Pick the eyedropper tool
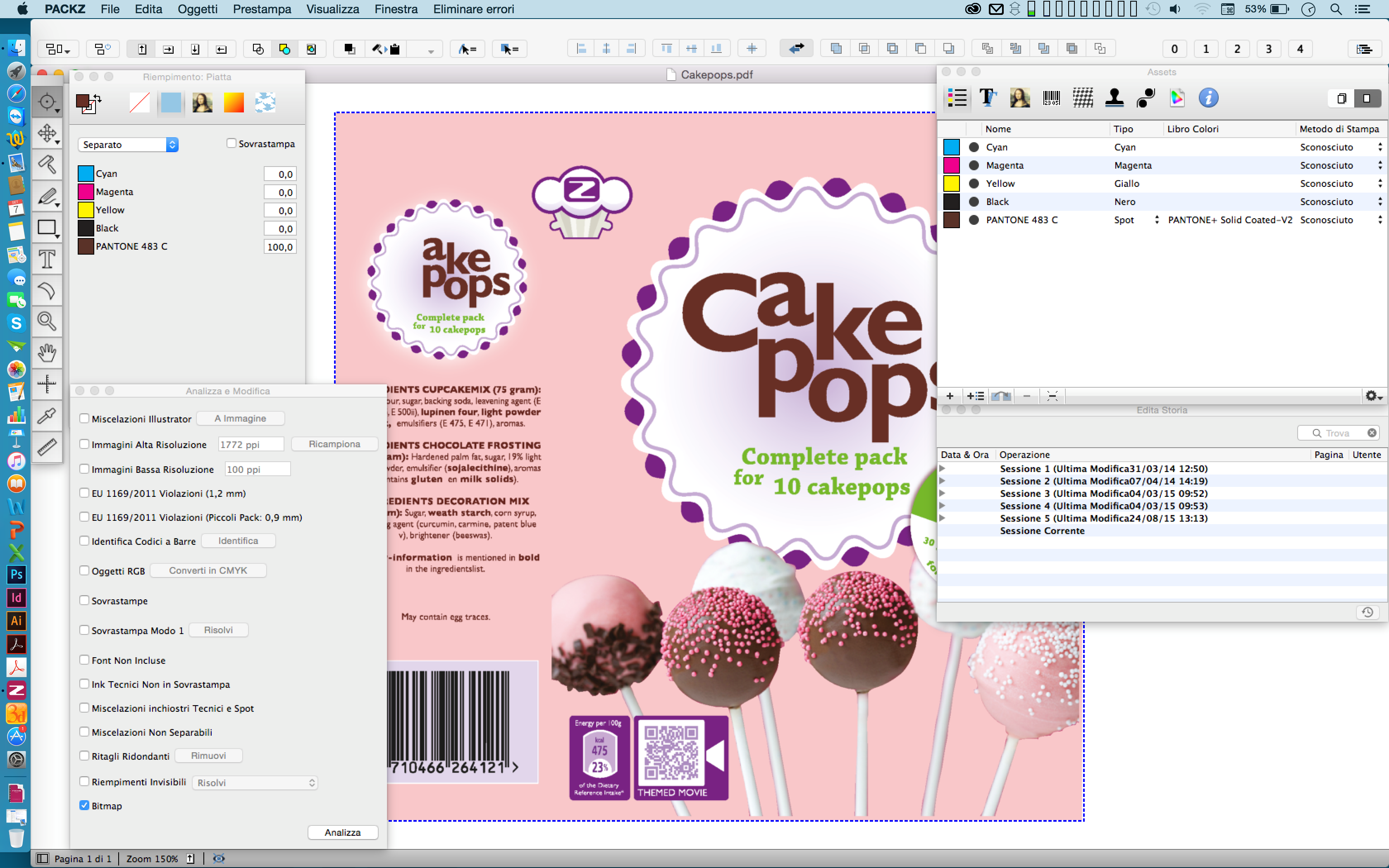The height and width of the screenshot is (868, 1389). [46, 415]
